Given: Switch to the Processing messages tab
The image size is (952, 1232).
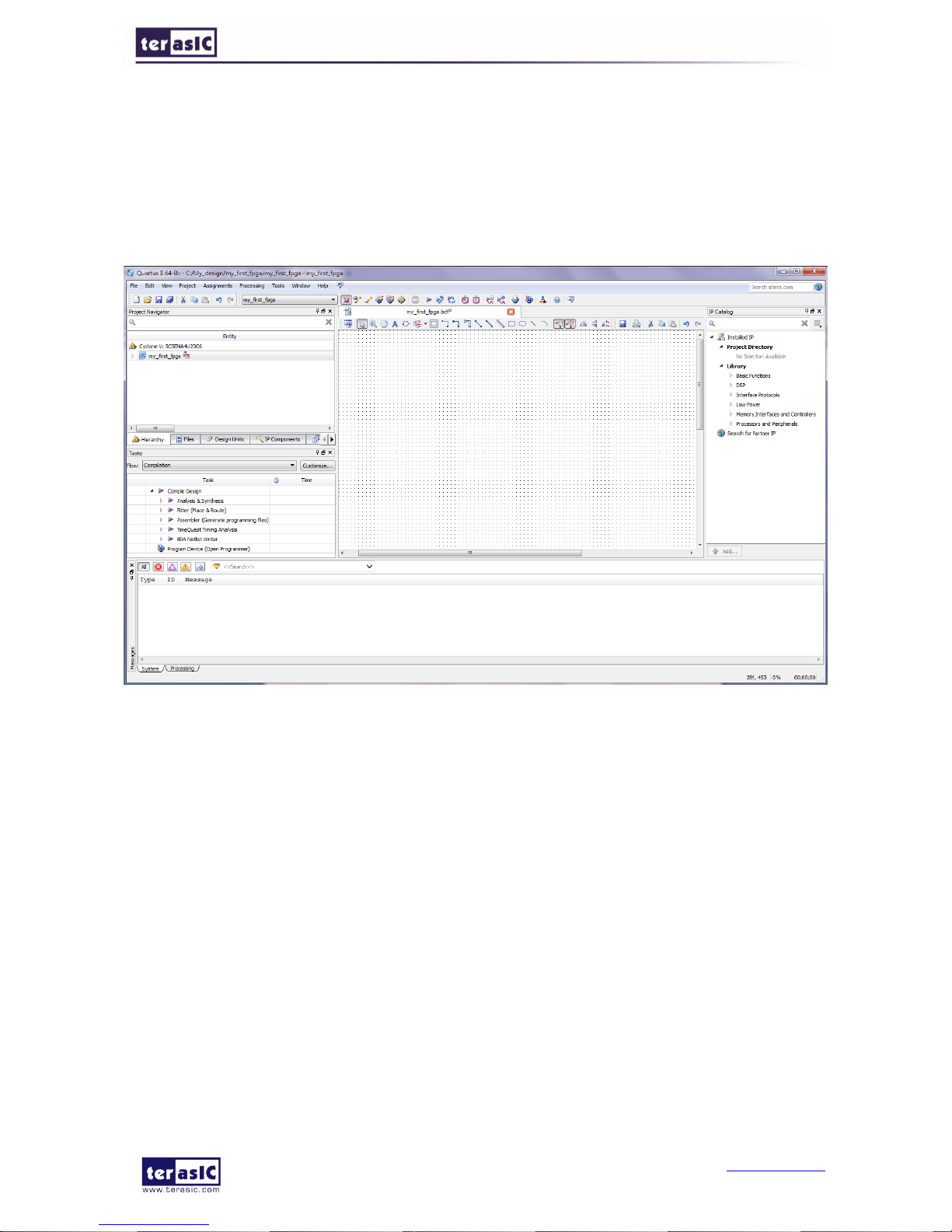Looking at the screenshot, I should click(183, 668).
